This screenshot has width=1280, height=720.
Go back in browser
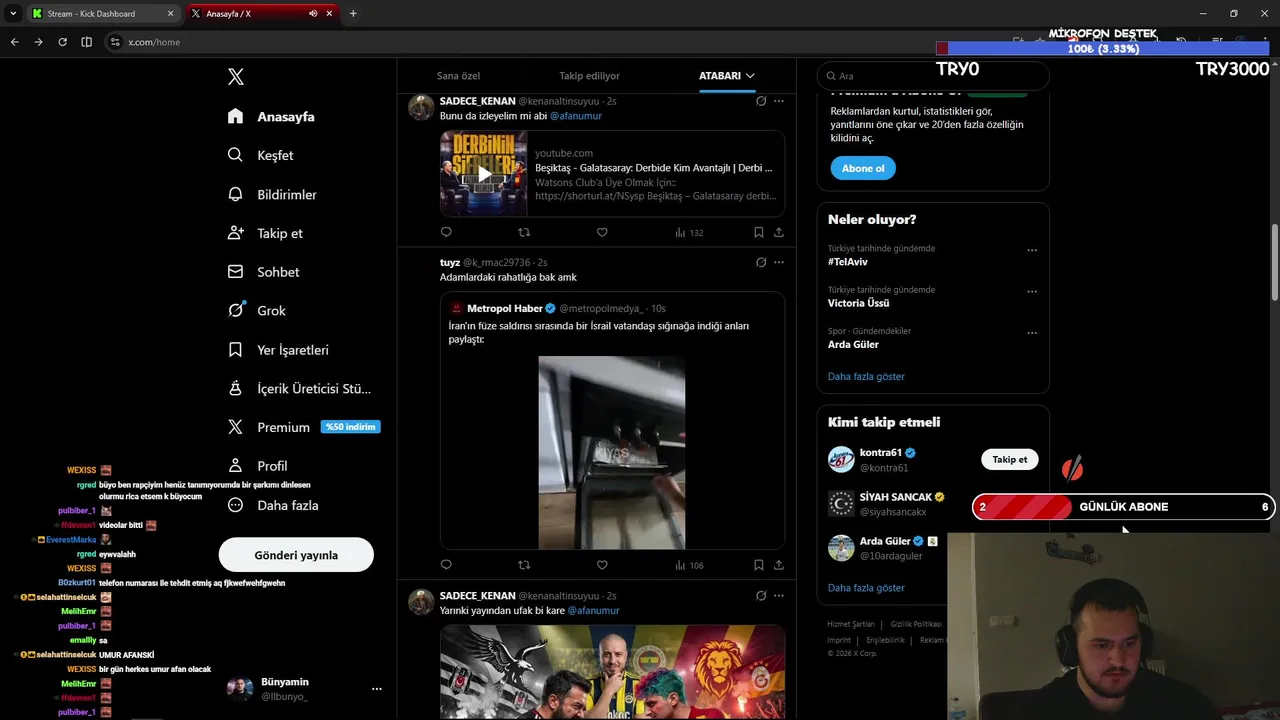[14, 42]
